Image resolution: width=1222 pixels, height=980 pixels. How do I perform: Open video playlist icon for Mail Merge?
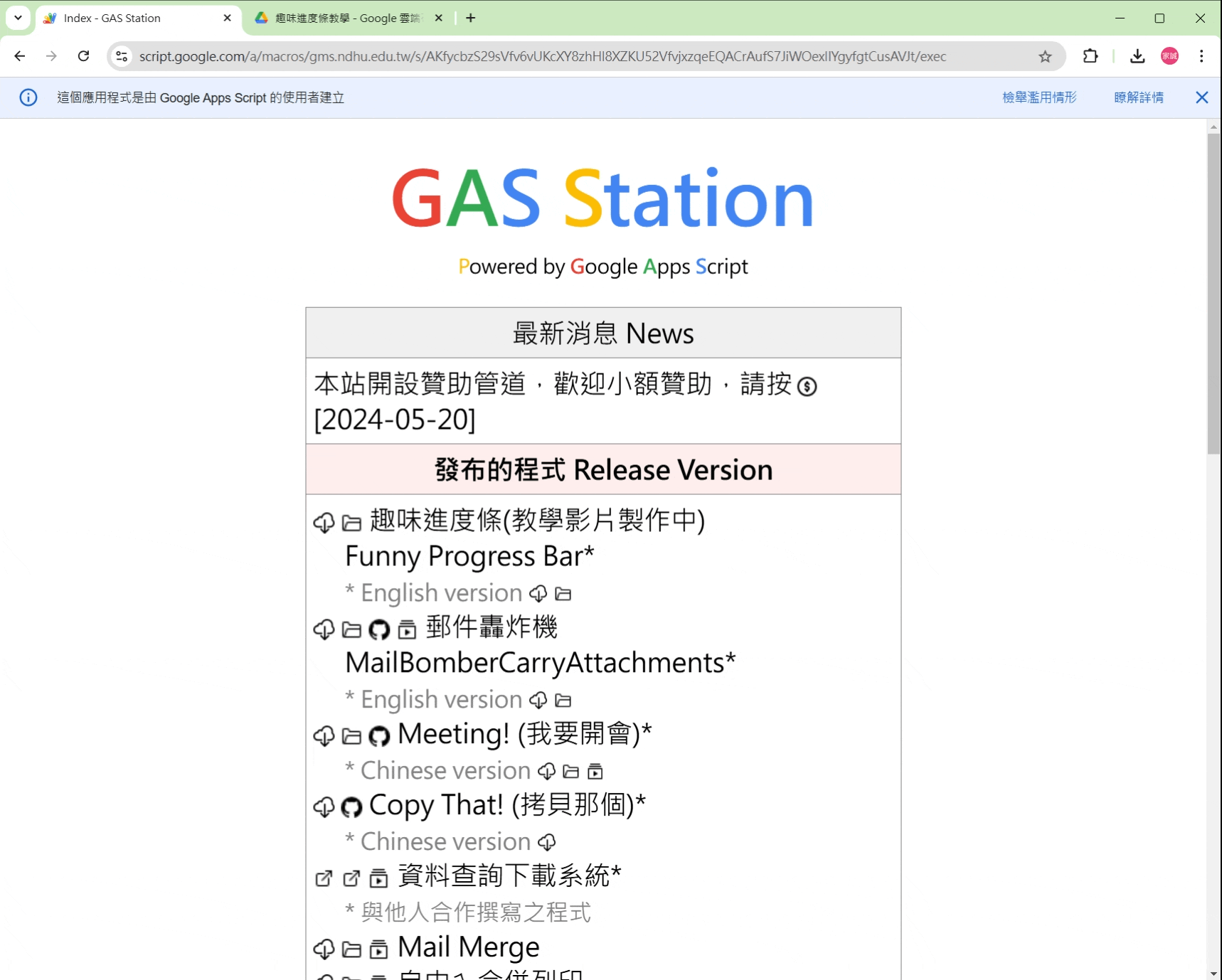pyautogui.click(x=379, y=949)
